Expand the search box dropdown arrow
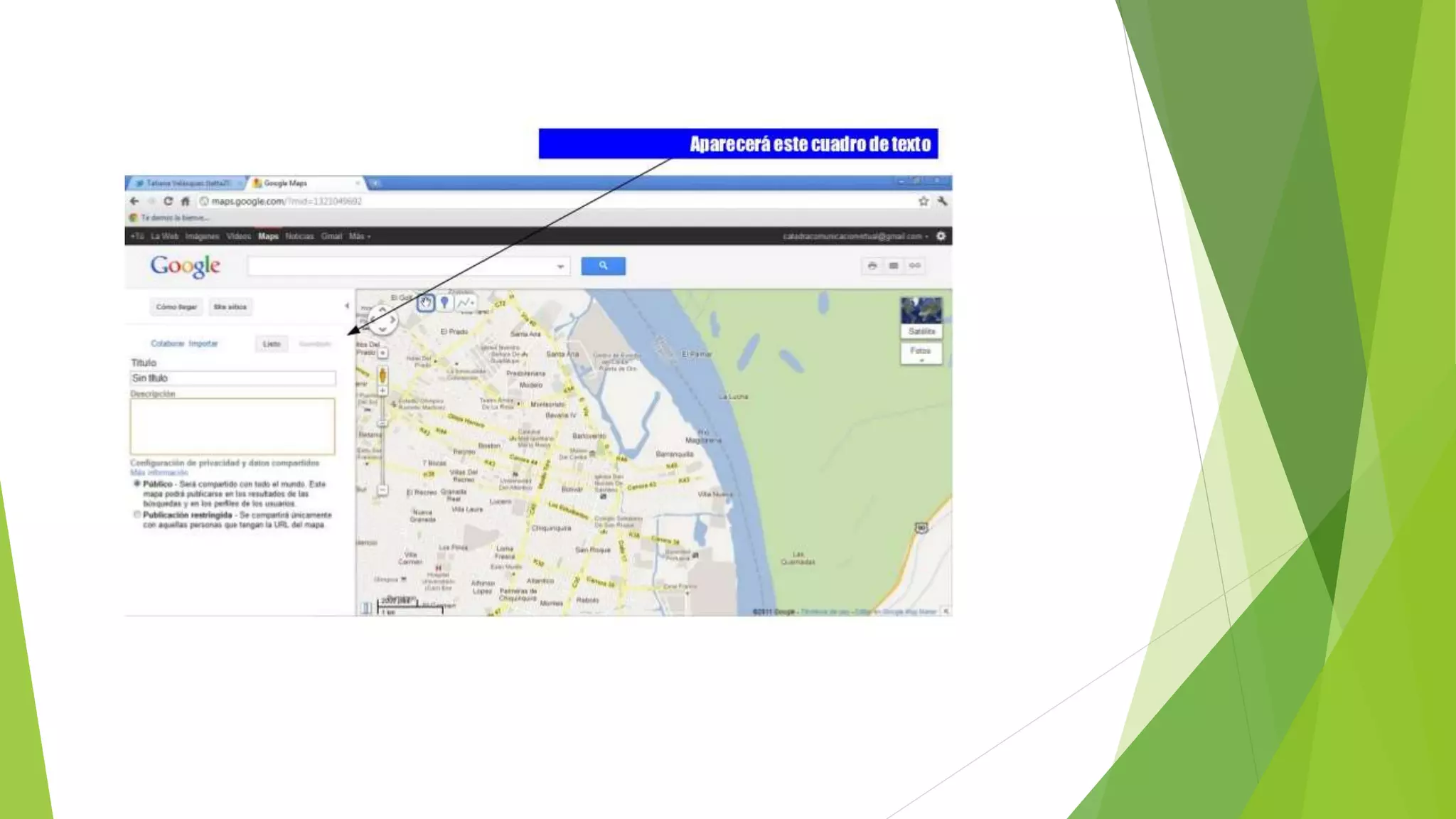 click(x=560, y=267)
